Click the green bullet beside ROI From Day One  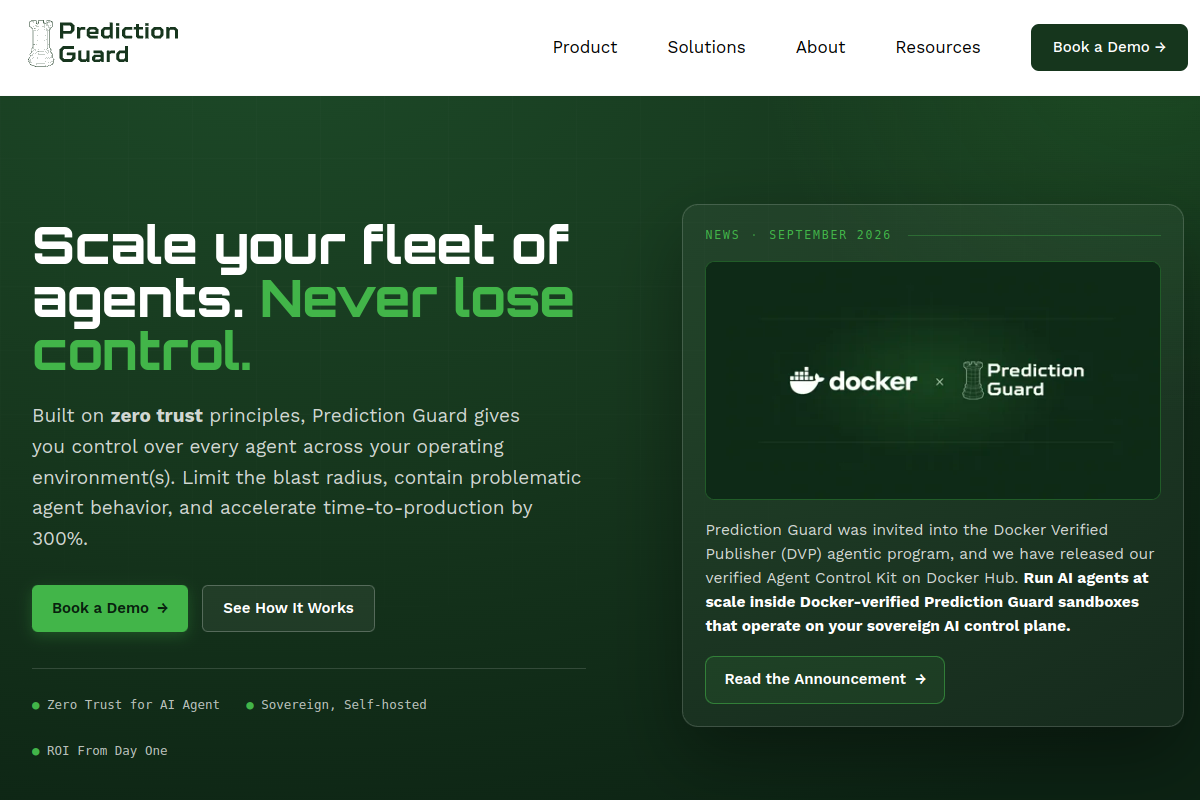[x=36, y=752]
